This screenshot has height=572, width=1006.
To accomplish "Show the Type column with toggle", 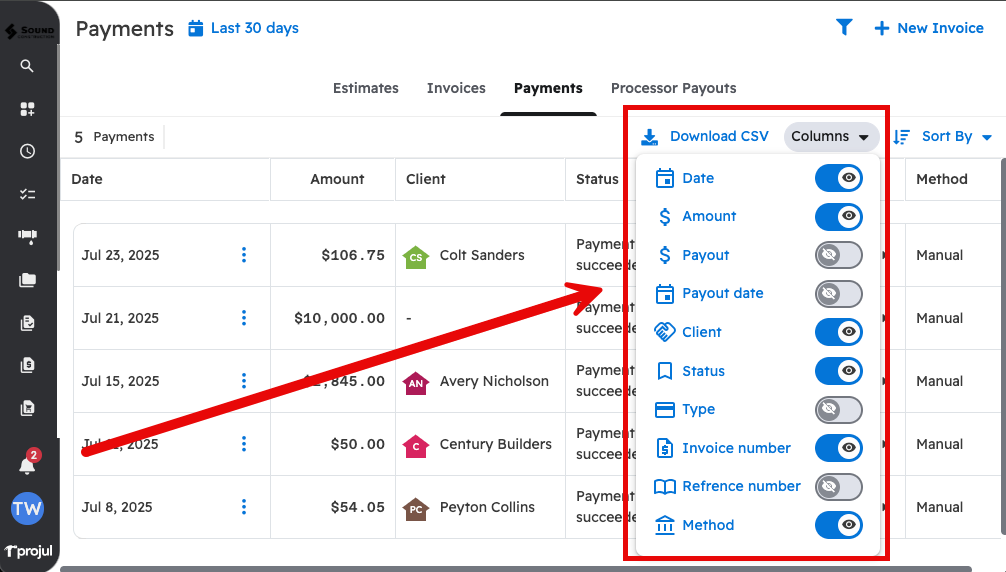I will pyautogui.click(x=838, y=409).
